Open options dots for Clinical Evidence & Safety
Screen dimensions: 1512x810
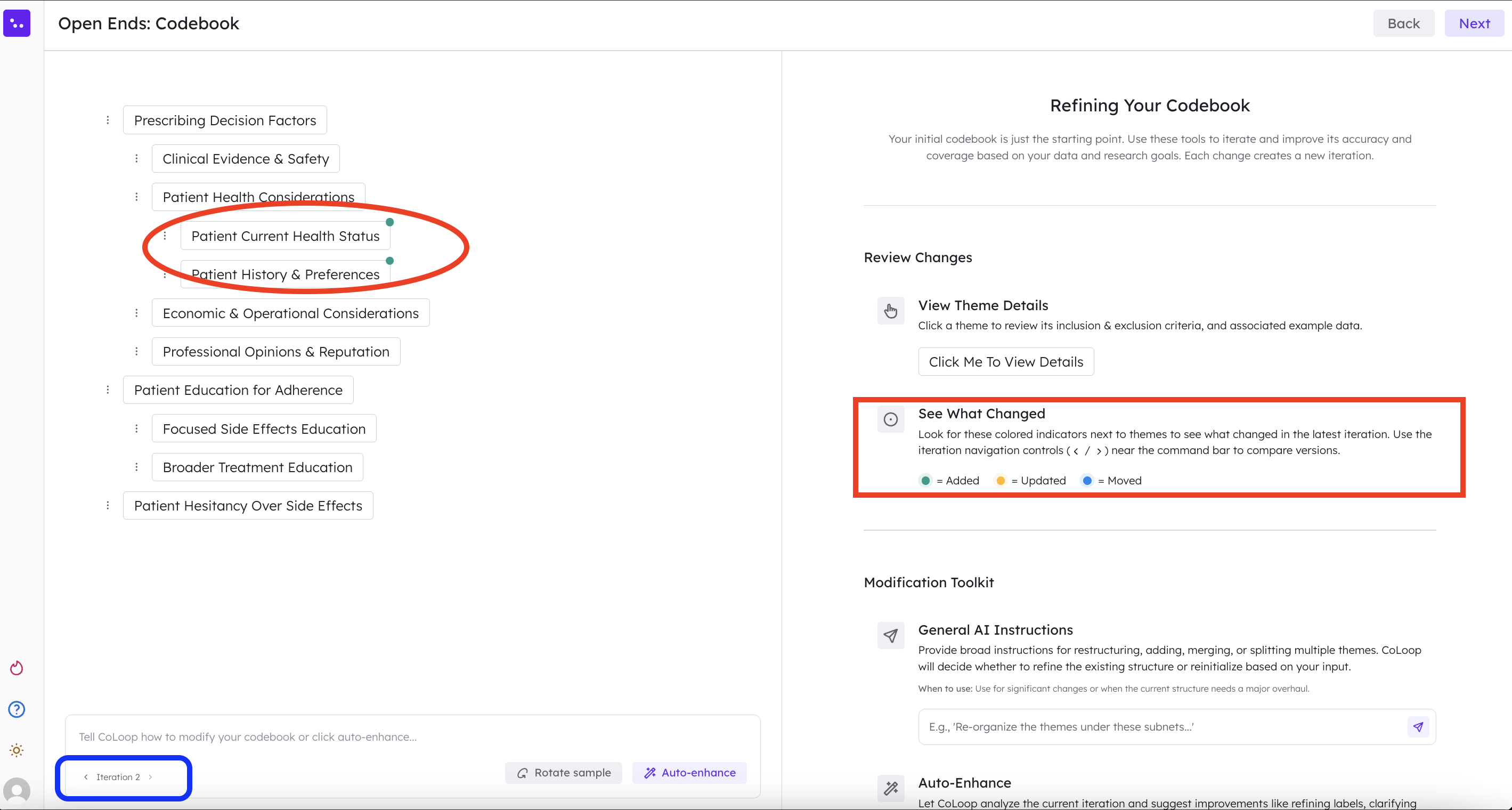click(137, 158)
